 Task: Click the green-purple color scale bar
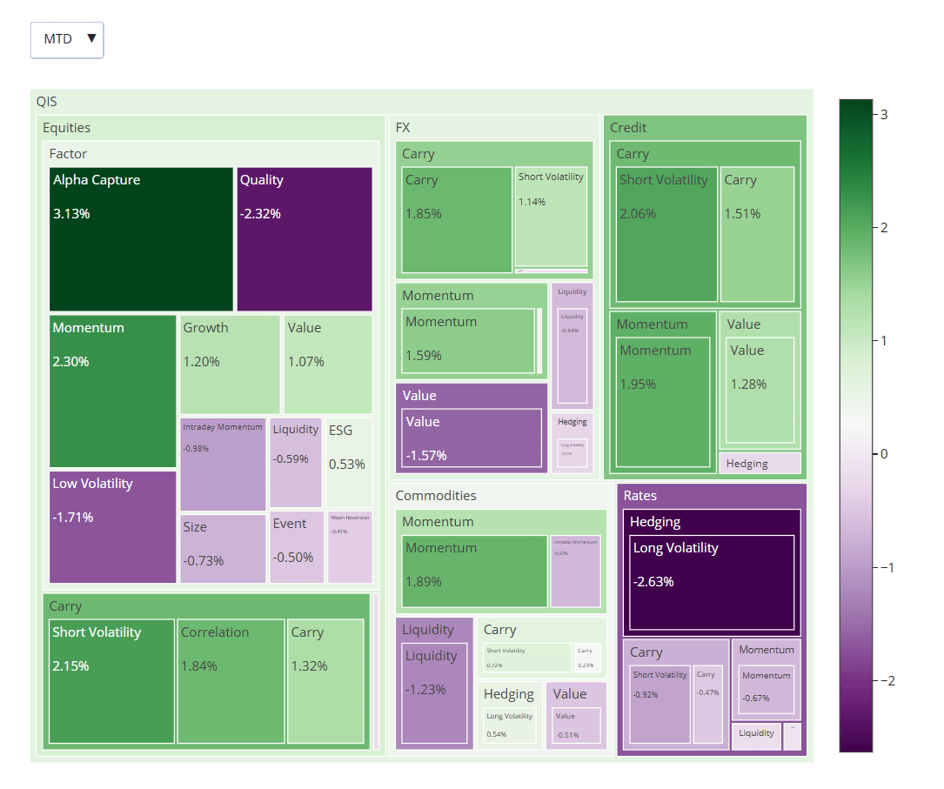[x=855, y=425]
